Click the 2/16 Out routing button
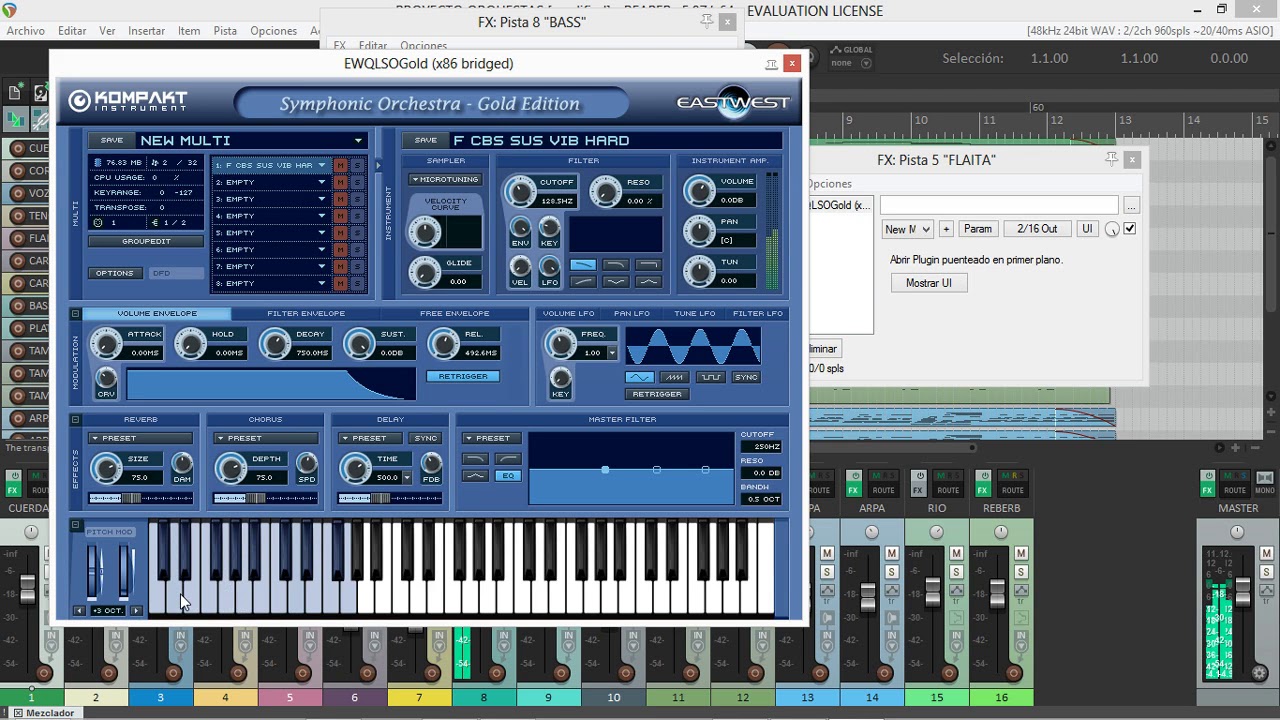The height and width of the screenshot is (720, 1280). (x=1037, y=229)
